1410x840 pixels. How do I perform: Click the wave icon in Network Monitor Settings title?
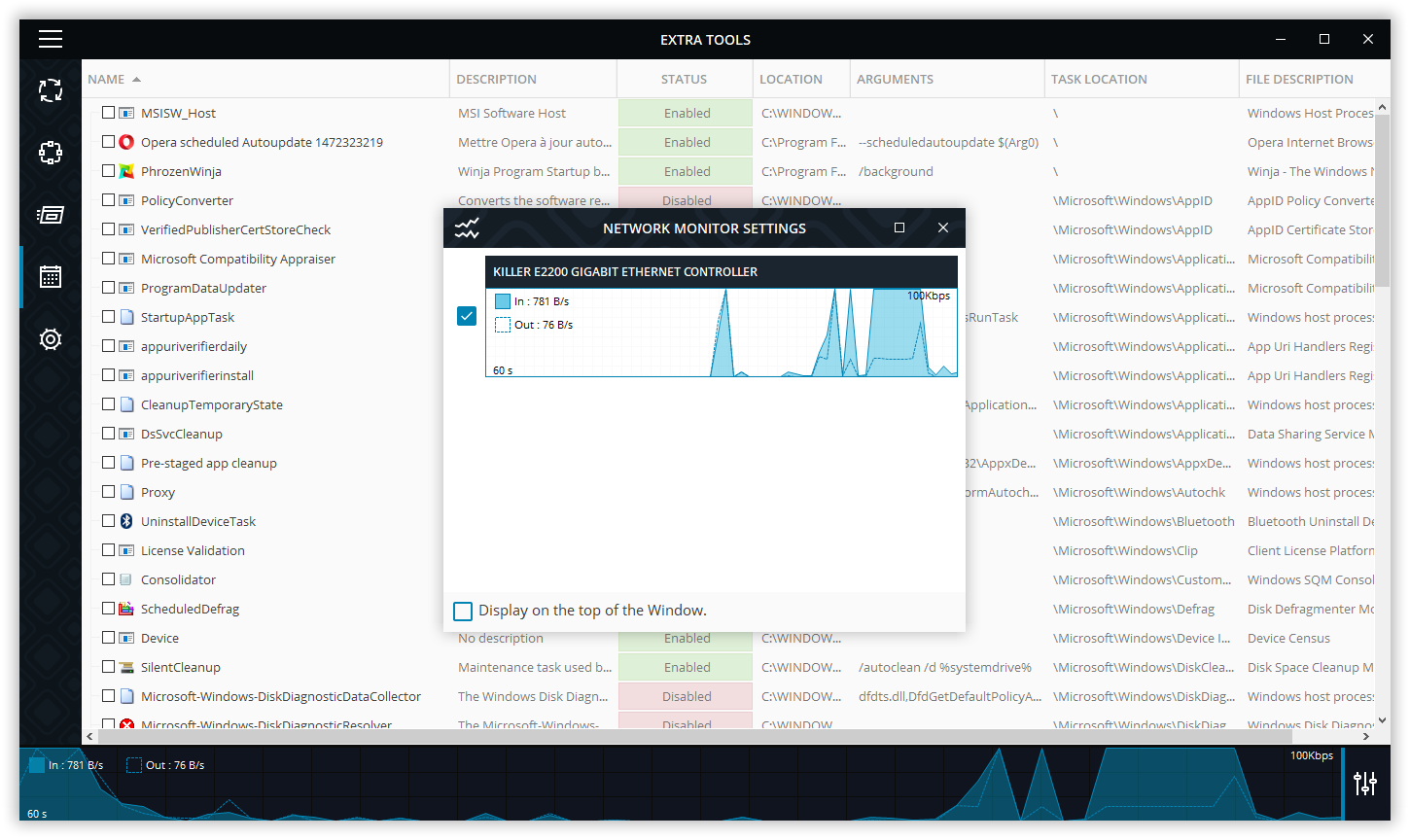coord(467,228)
